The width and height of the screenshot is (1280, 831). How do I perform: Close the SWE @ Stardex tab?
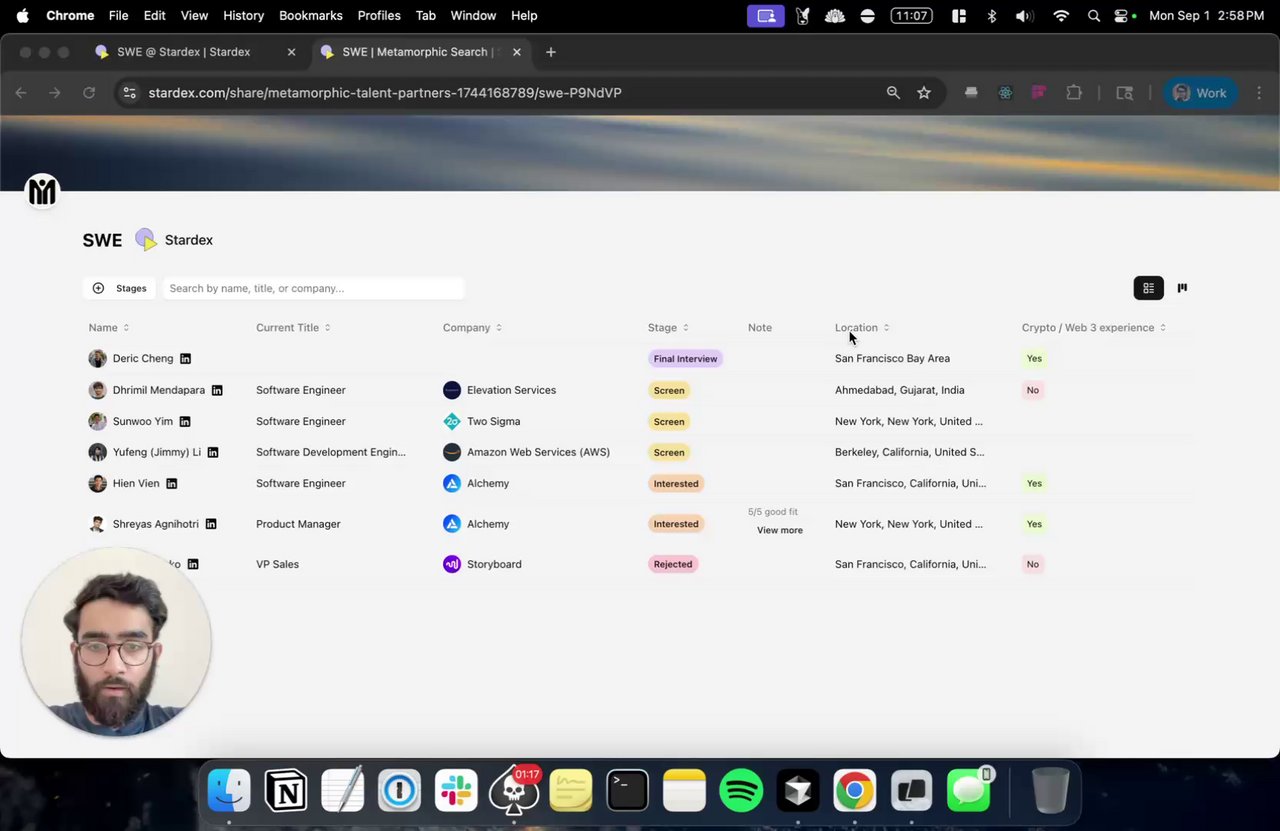(291, 52)
